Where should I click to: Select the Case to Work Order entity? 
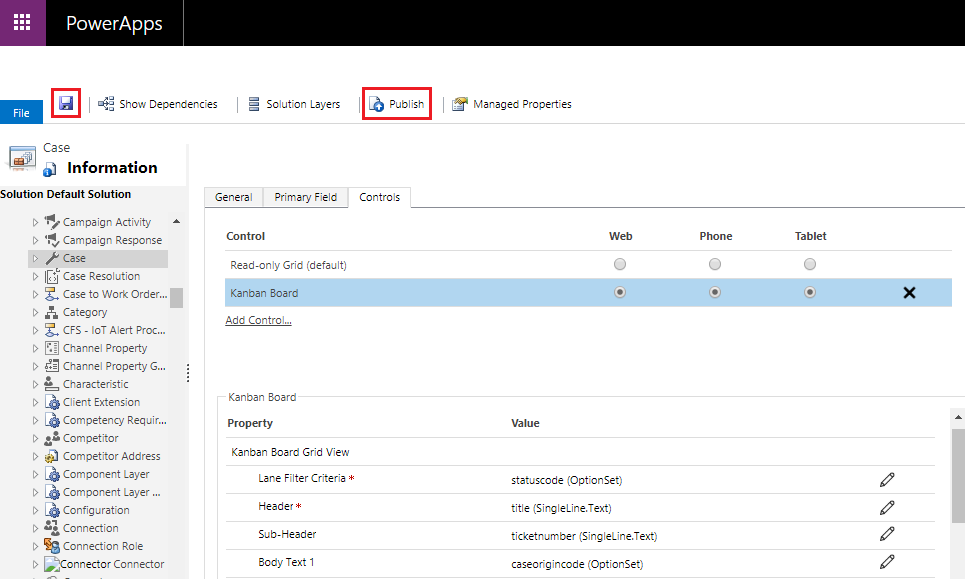pyautogui.click(x=115, y=294)
